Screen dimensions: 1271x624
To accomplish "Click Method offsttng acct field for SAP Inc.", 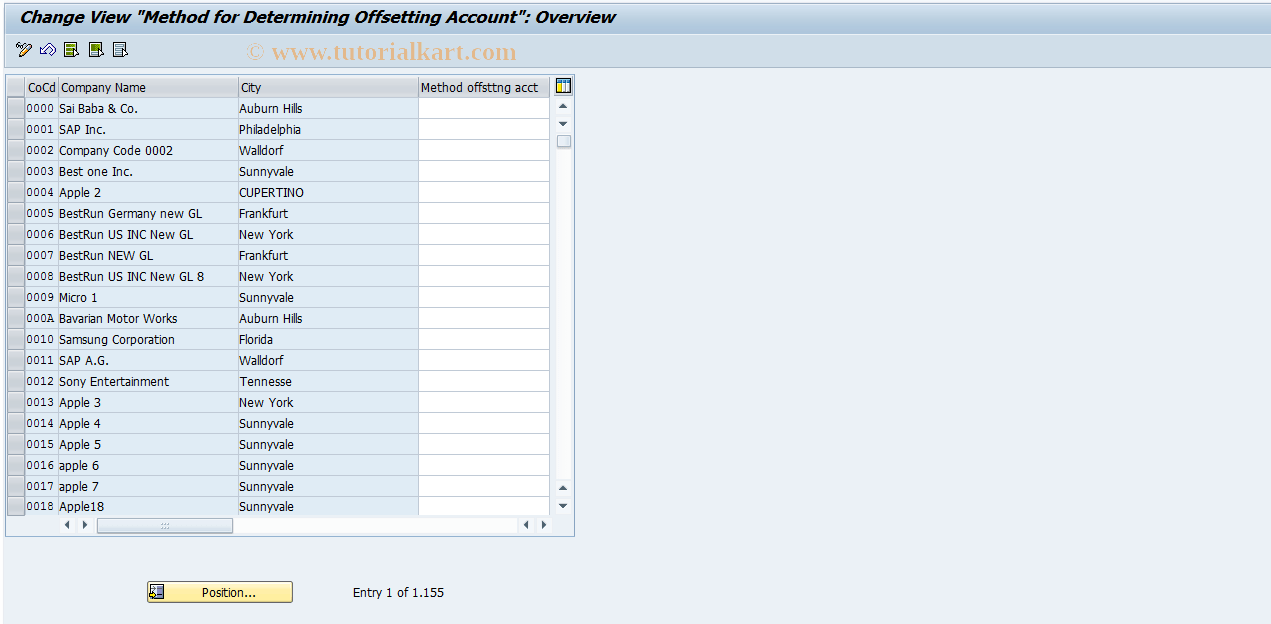I will (483, 129).
